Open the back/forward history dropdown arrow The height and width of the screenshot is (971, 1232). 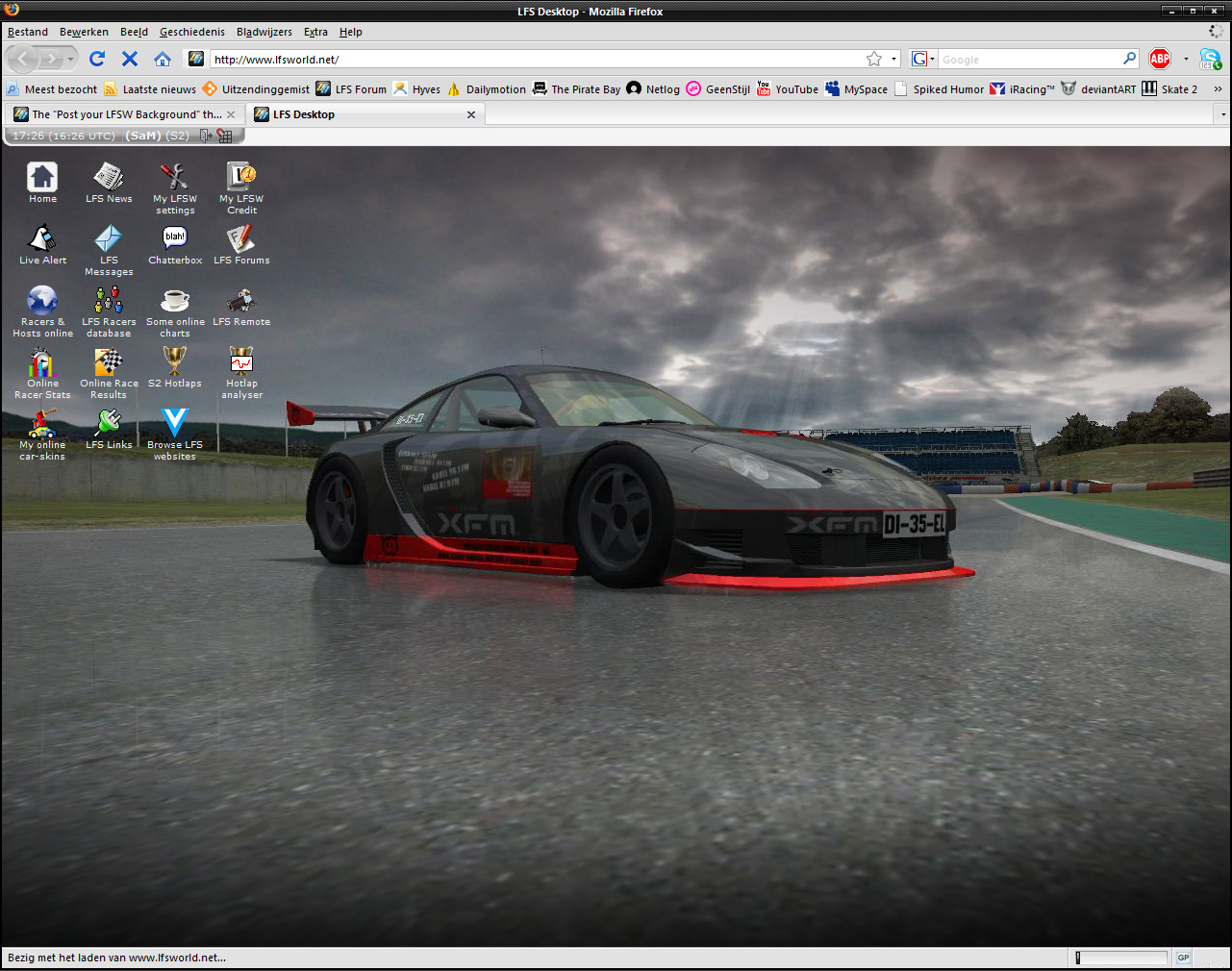coord(70,60)
